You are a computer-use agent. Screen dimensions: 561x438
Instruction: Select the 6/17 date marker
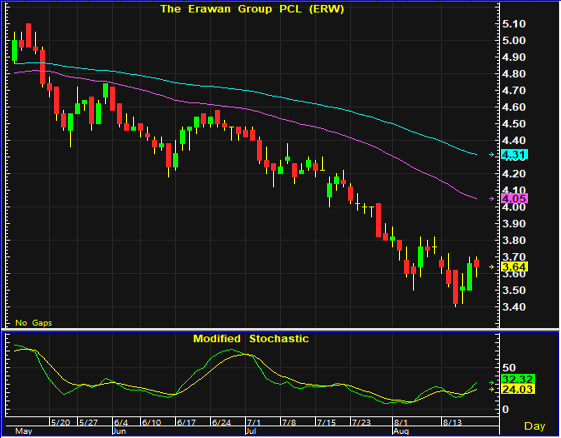(186, 423)
